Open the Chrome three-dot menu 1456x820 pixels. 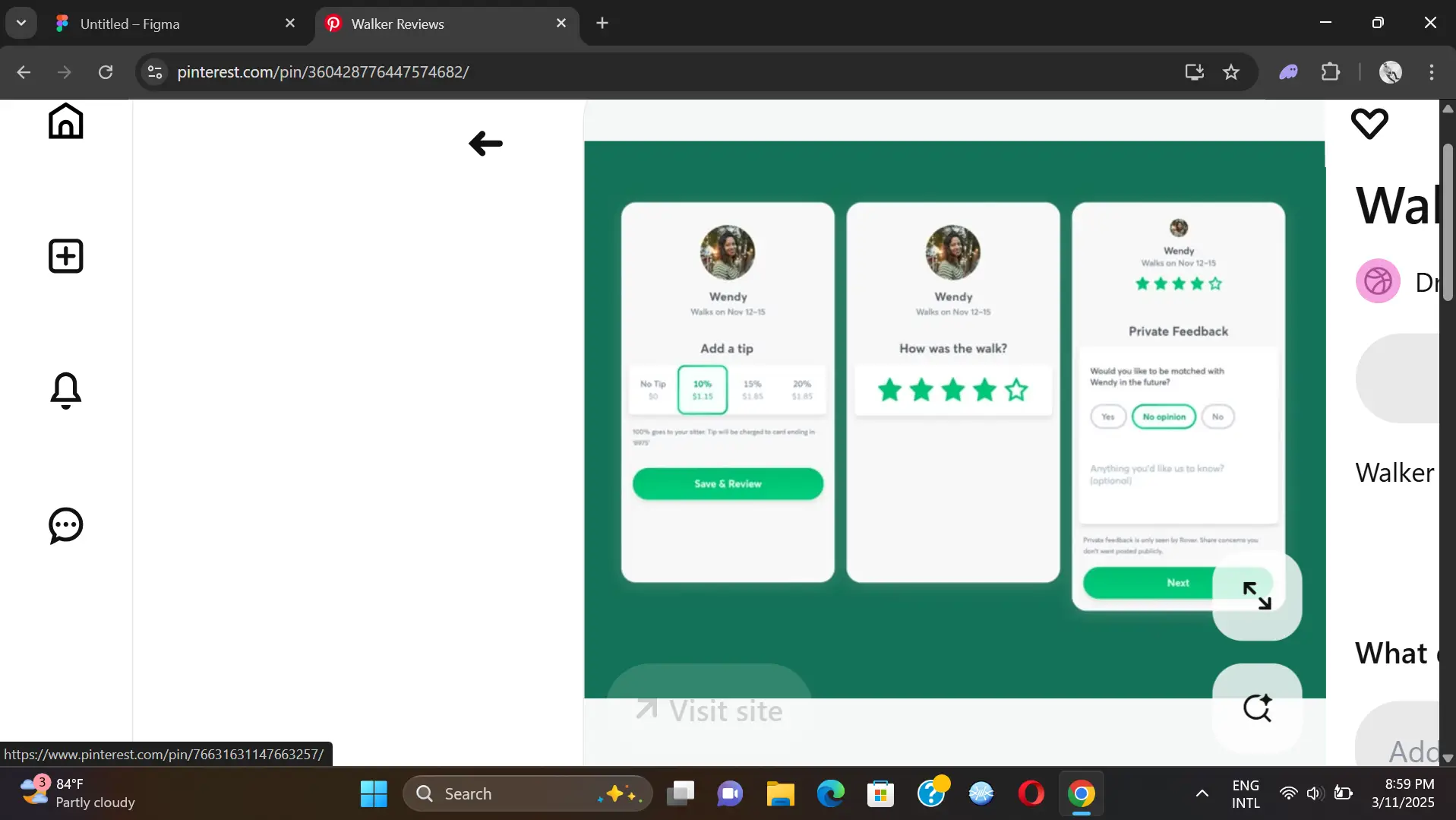pos(1431,72)
